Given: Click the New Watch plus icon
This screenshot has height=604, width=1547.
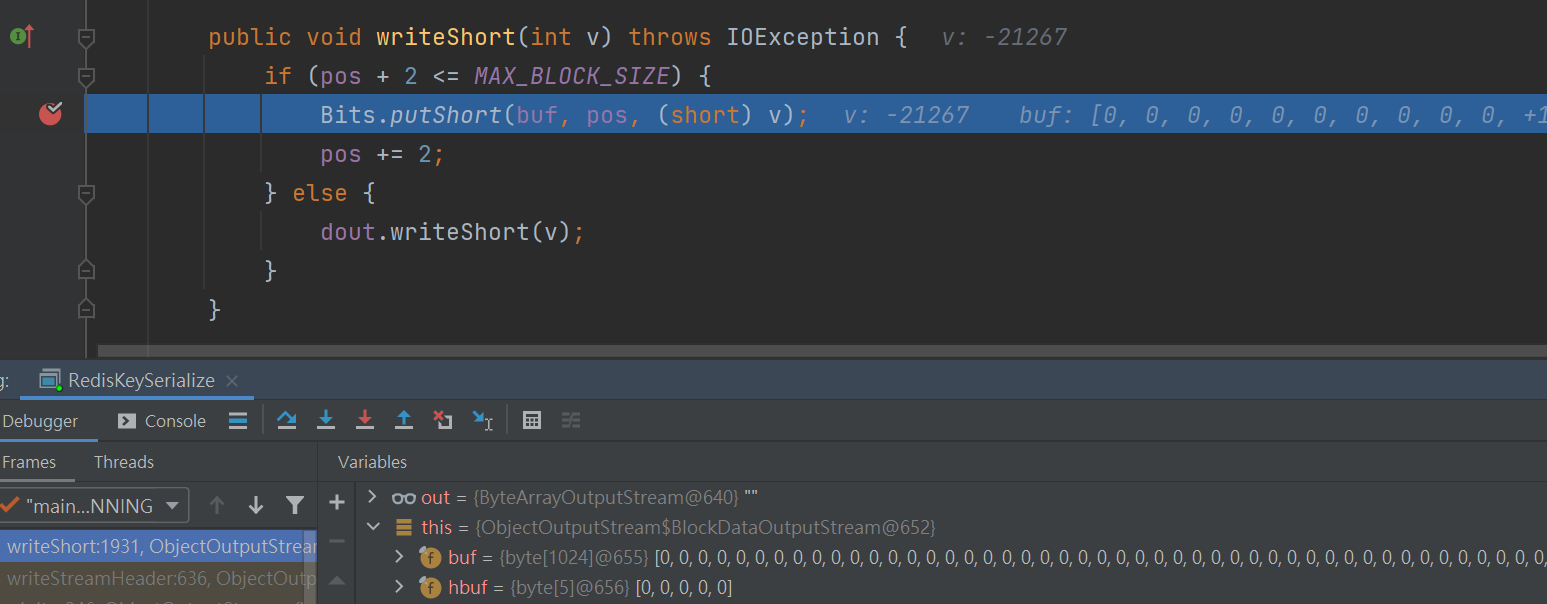Looking at the screenshot, I should (337, 502).
